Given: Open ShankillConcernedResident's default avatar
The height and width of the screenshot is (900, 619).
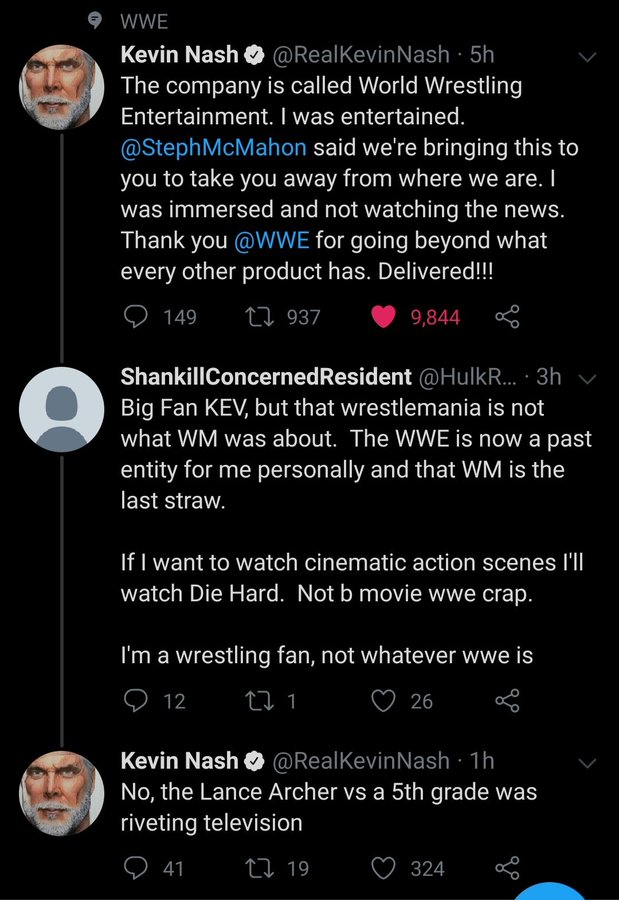Looking at the screenshot, I should [x=61, y=409].
